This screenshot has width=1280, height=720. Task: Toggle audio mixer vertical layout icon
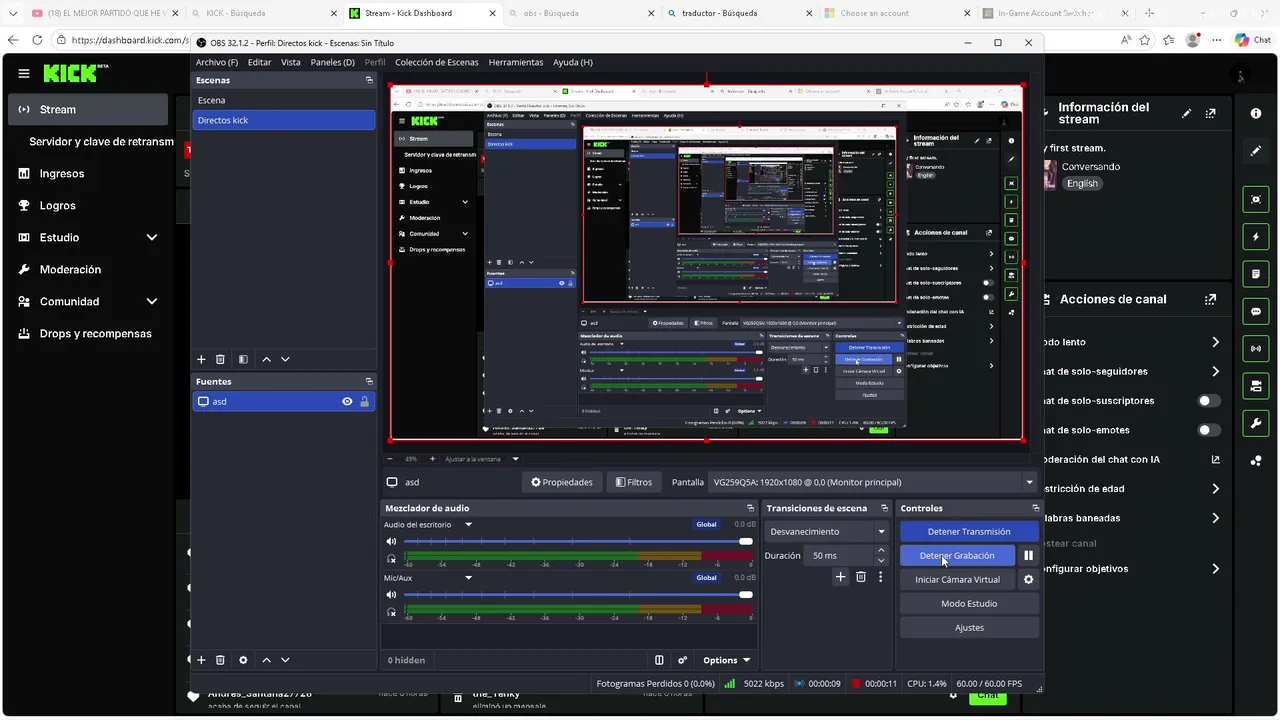(659, 660)
